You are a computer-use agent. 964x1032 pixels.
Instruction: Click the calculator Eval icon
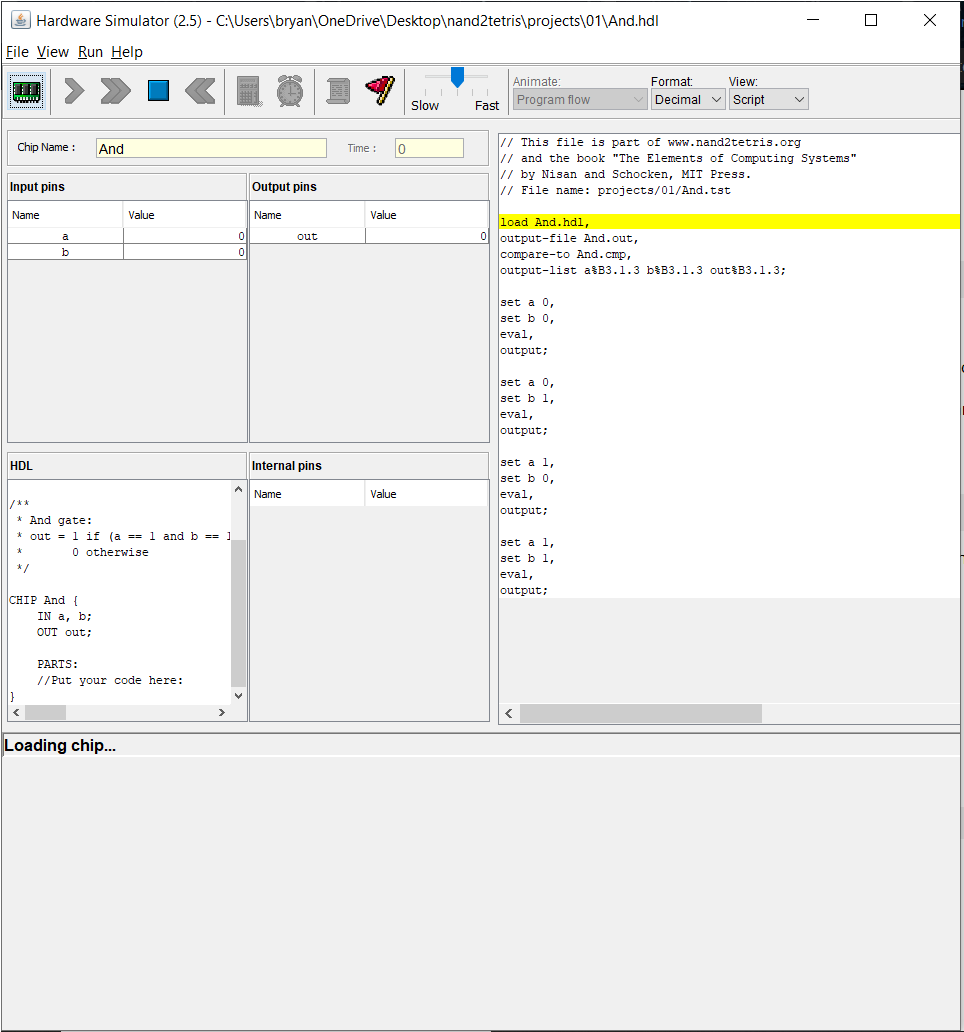click(x=248, y=91)
